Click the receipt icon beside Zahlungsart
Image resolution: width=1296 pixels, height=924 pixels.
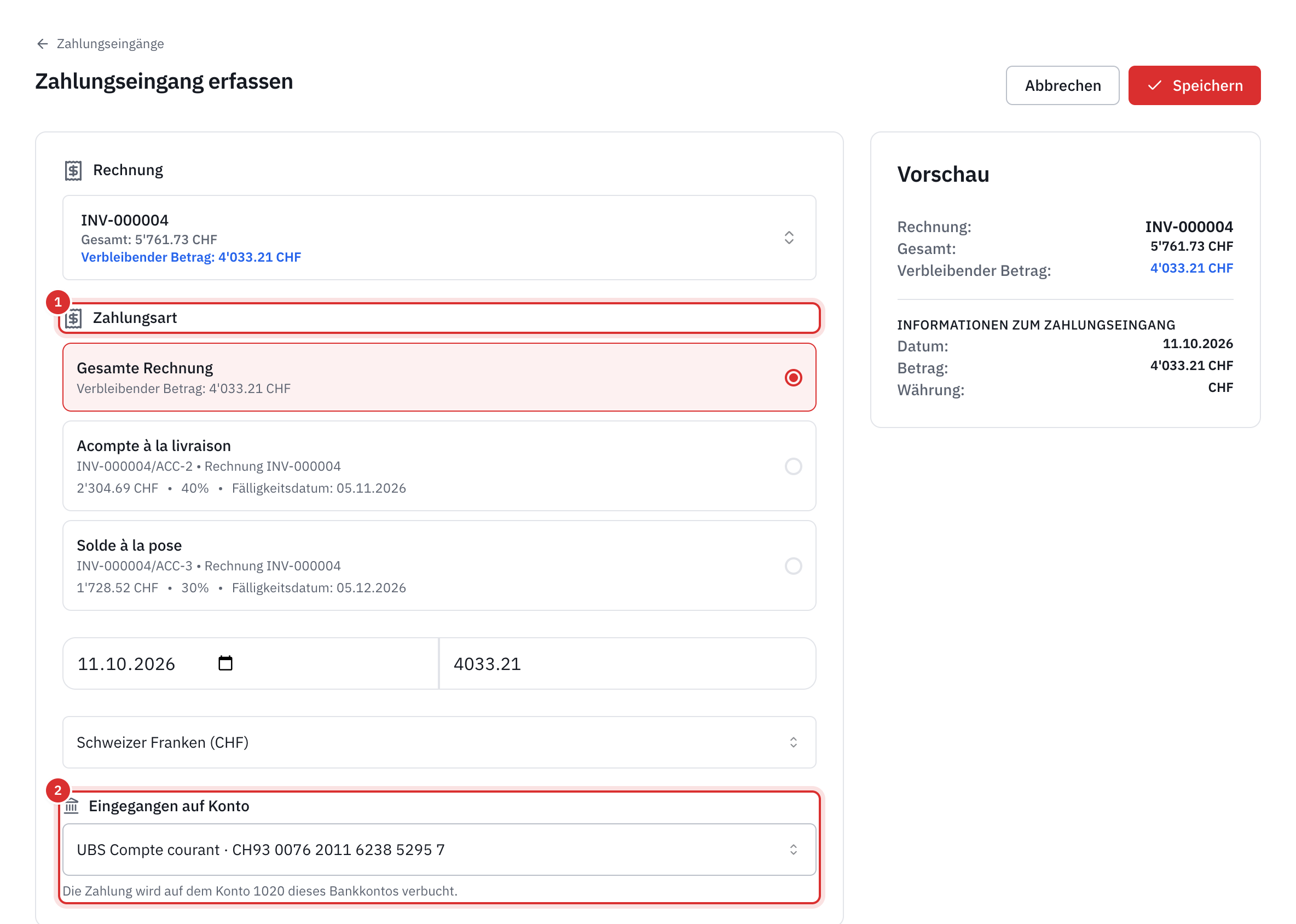pos(73,318)
